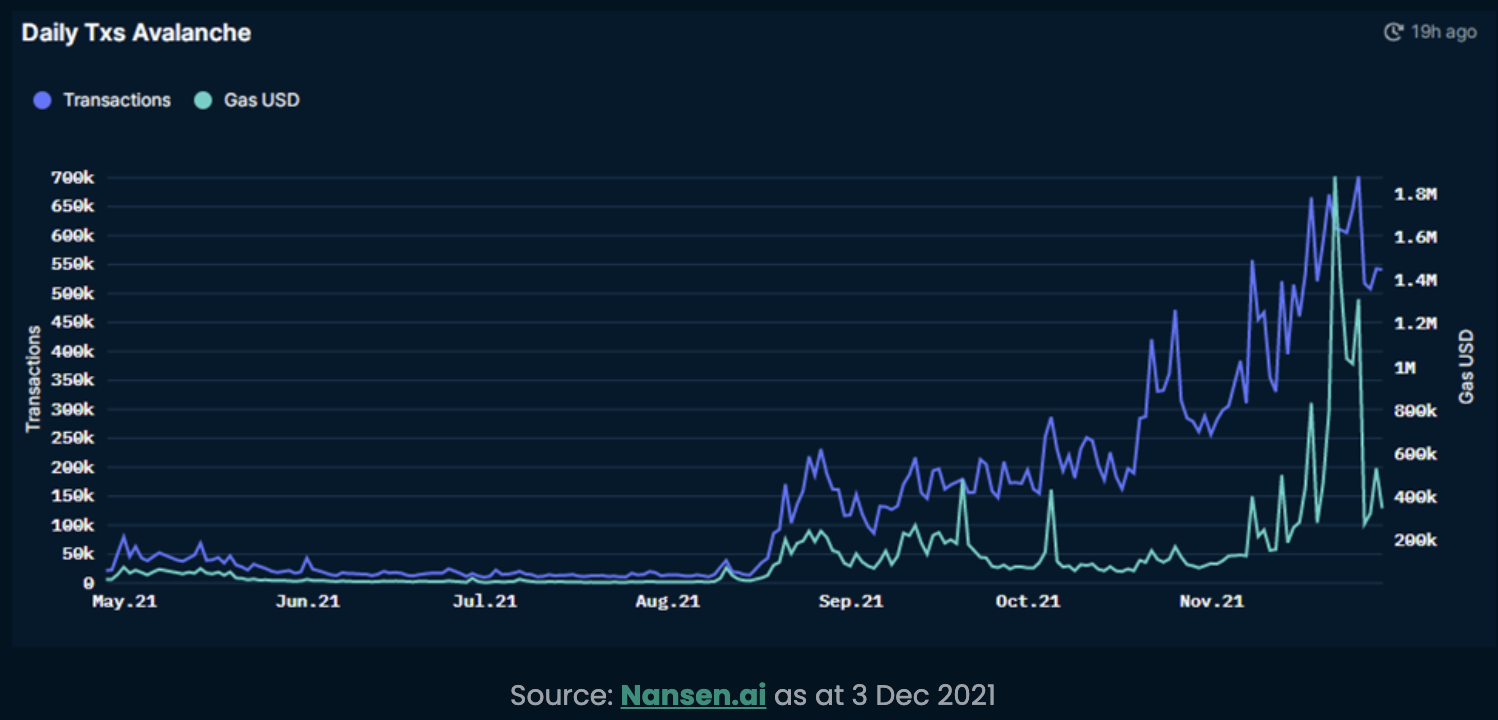Select the May.21 x-axis label
Viewport: 1498px width, 720px height.
[x=124, y=601]
